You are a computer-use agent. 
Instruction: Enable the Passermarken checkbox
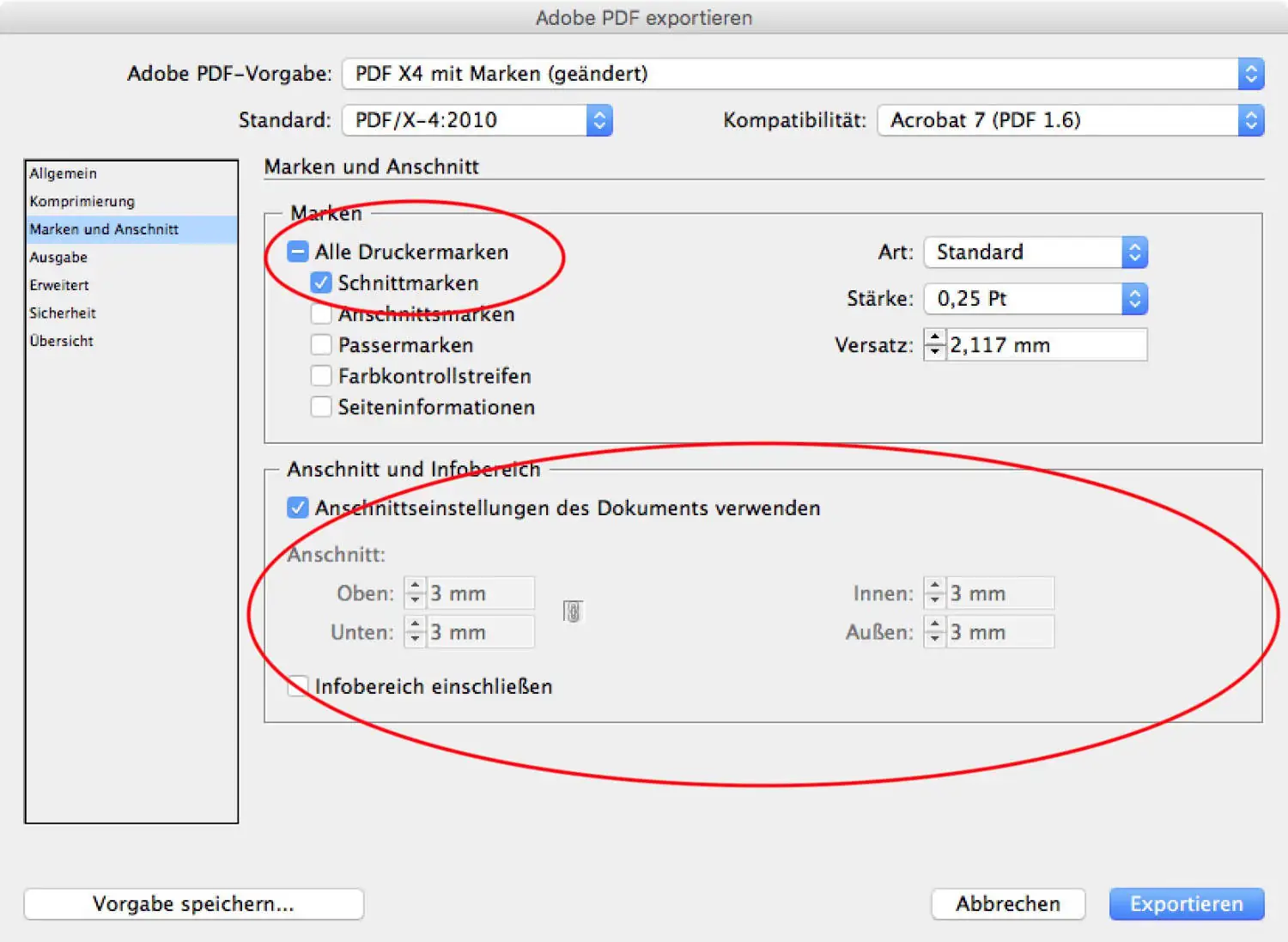pos(321,345)
